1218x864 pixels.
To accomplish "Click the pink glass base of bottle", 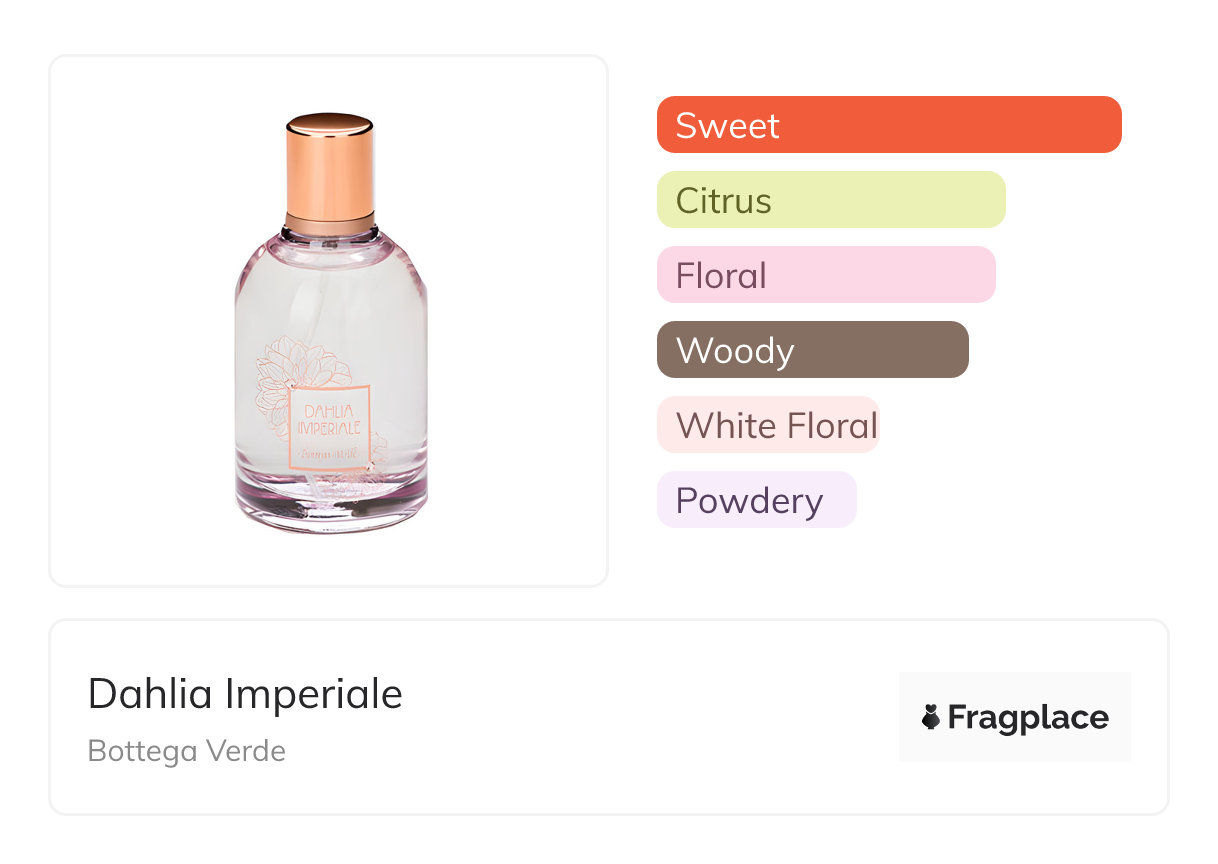I will [330, 505].
